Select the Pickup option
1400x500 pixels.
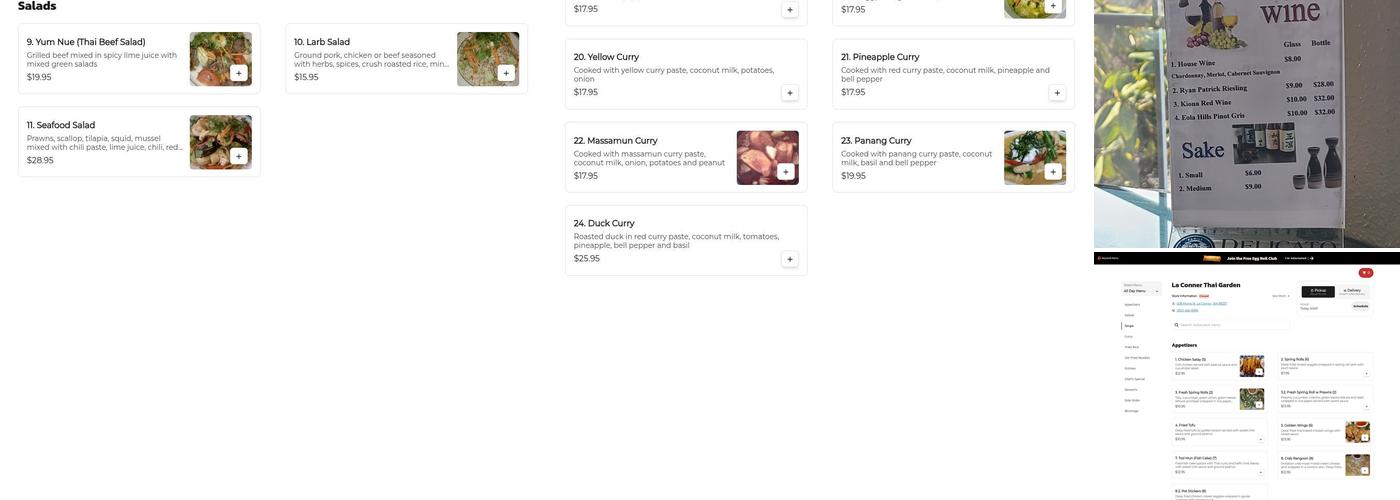[x=1318, y=291]
